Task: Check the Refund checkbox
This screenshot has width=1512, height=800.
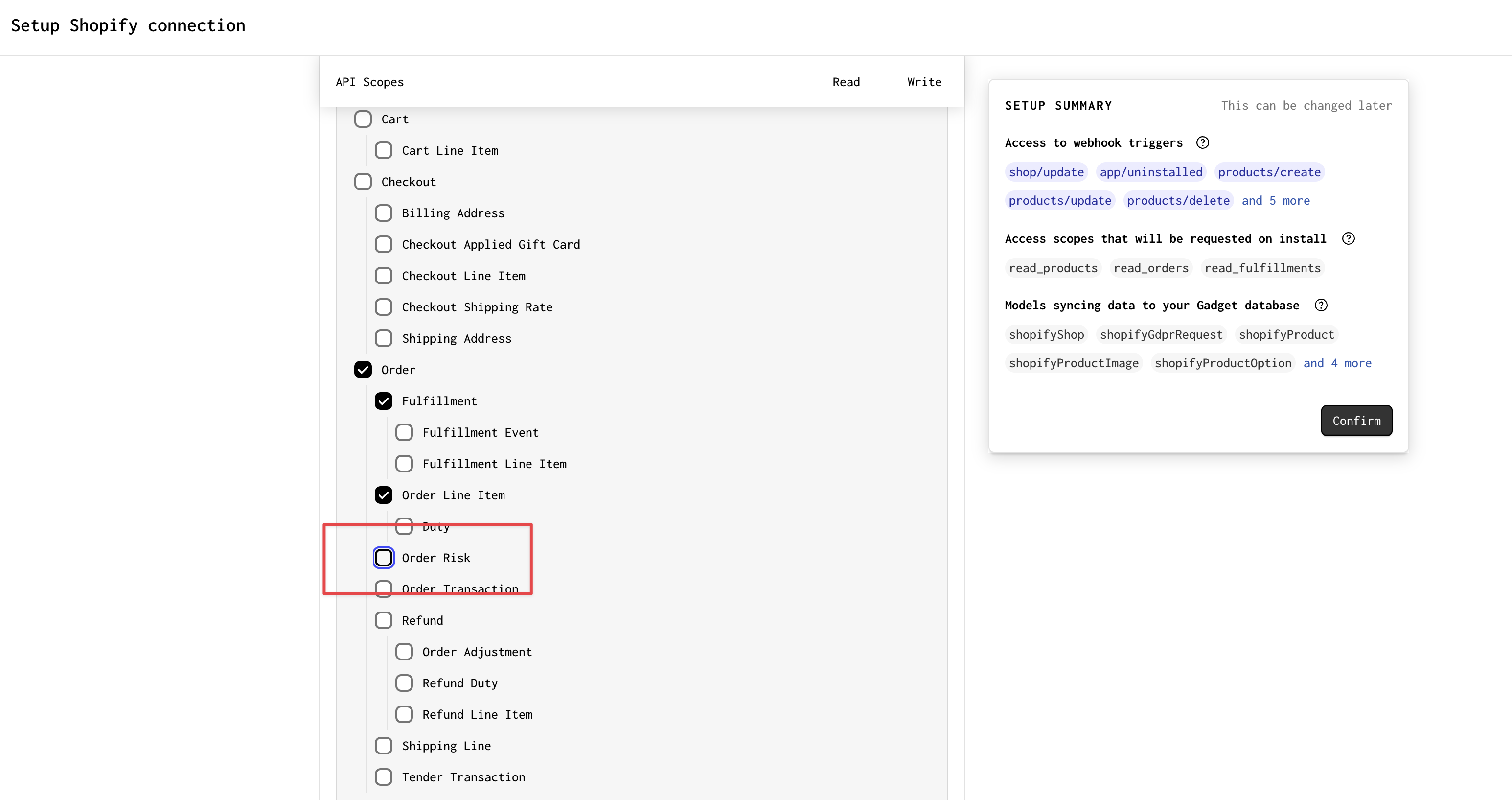Action: click(383, 620)
